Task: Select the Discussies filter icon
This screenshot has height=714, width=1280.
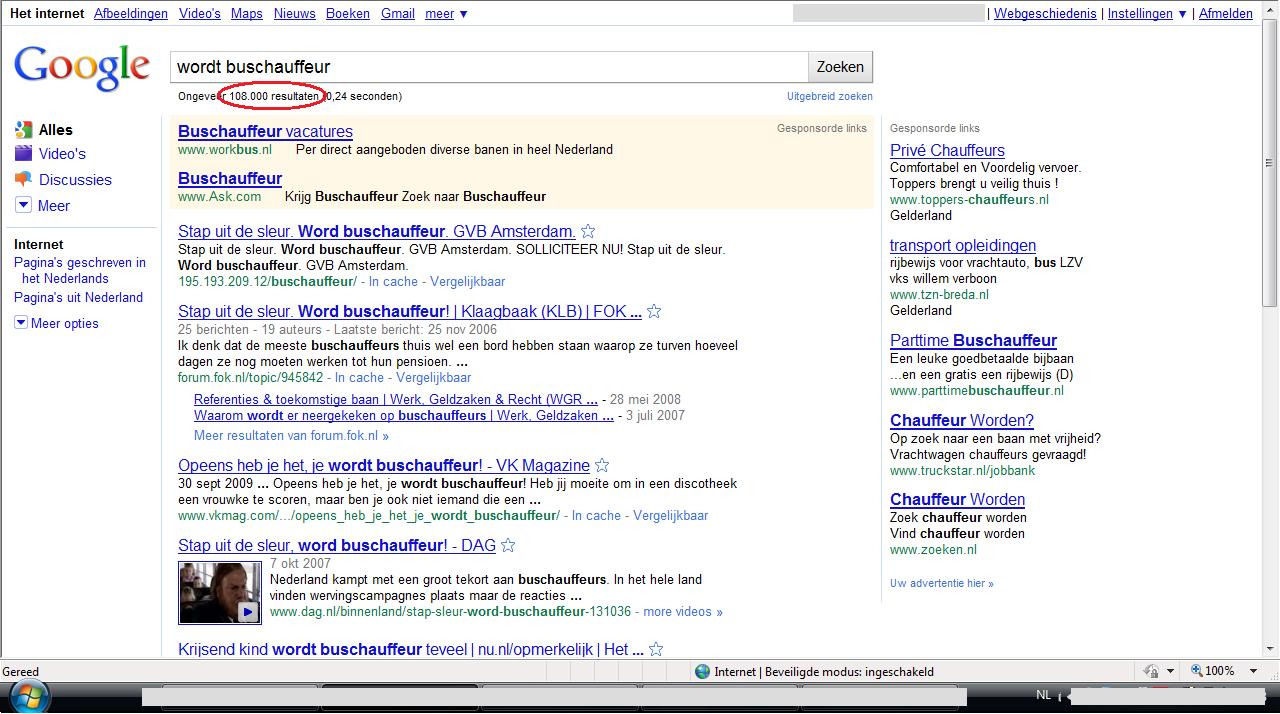Action: 23,179
